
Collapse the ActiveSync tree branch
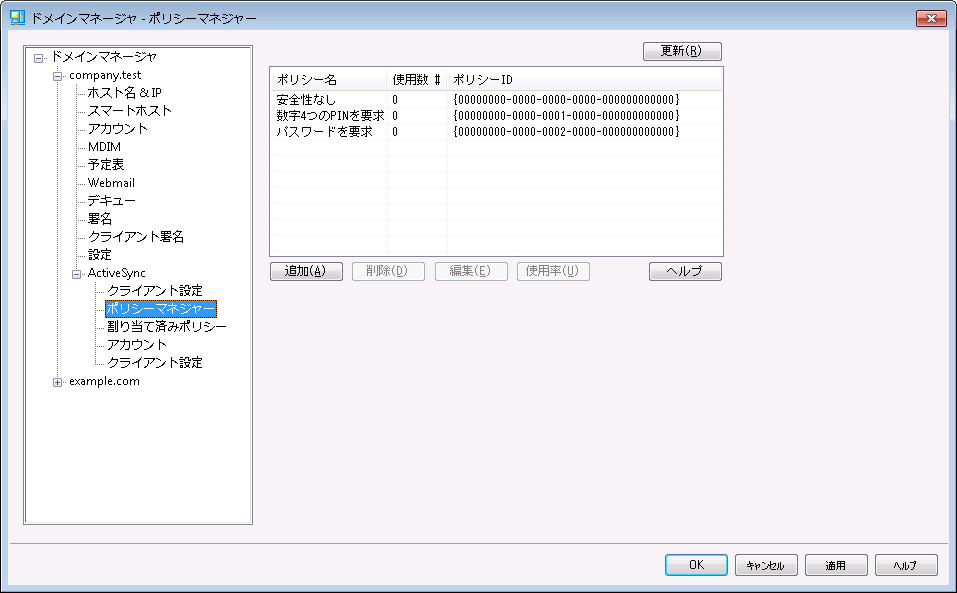[77, 273]
